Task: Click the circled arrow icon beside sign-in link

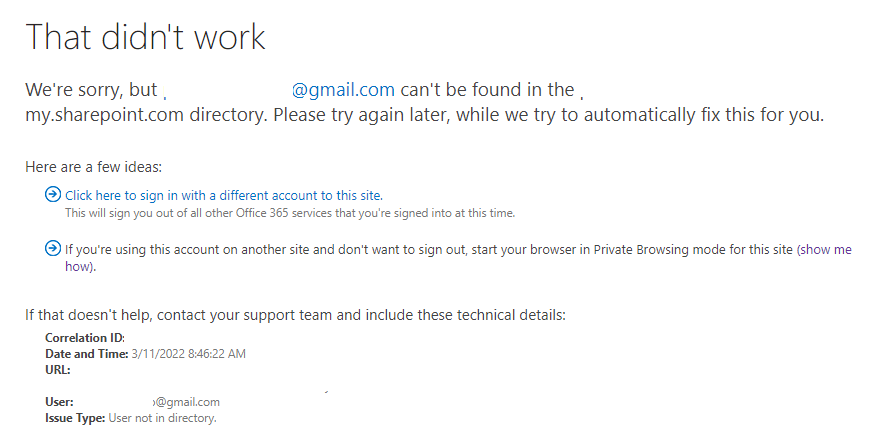Action: tap(53, 194)
